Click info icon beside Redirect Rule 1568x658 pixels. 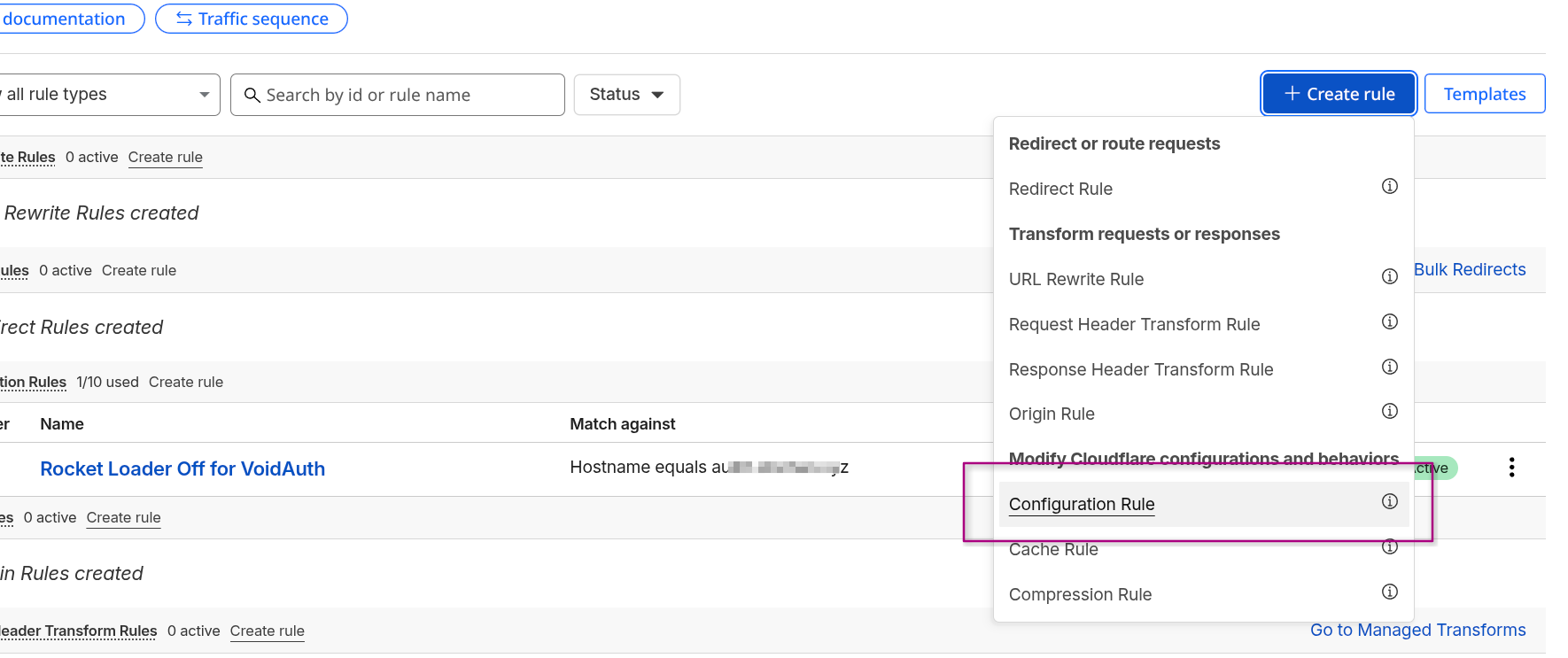(x=1389, y=186)
